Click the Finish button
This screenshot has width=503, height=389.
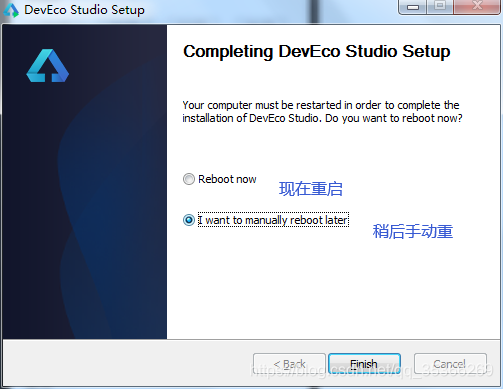364,364
